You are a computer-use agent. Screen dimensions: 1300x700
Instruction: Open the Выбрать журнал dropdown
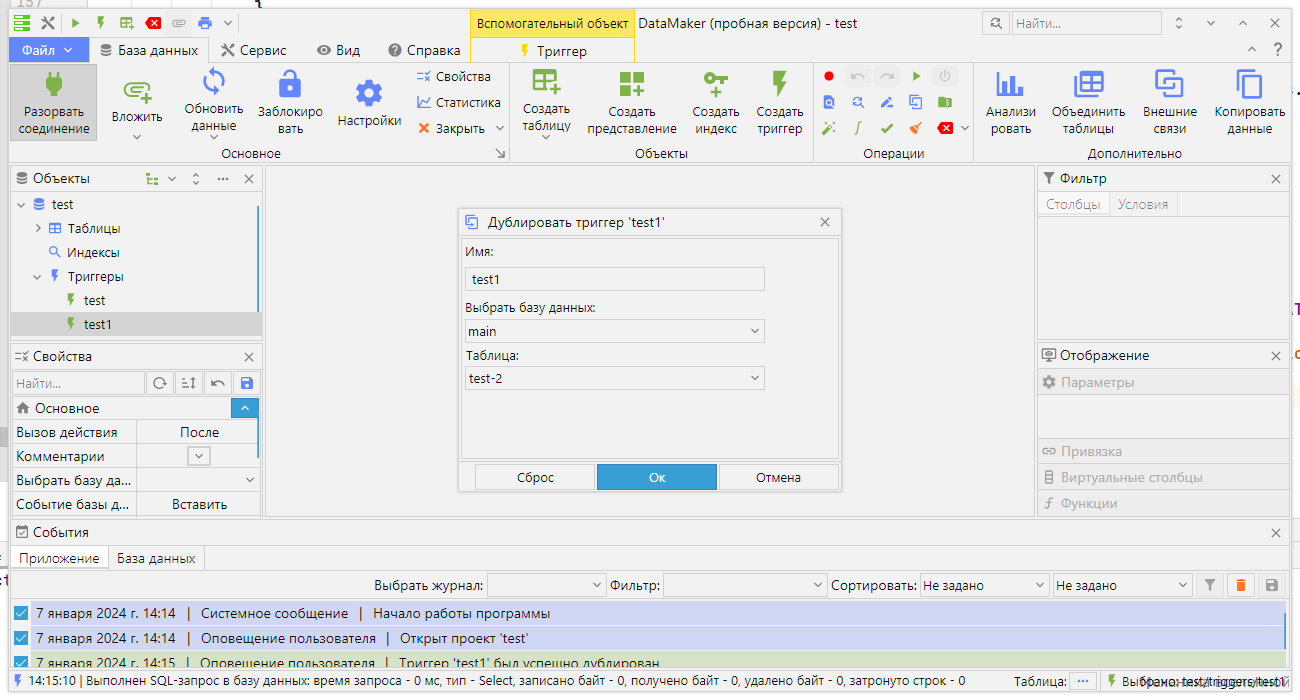point(546,585)
